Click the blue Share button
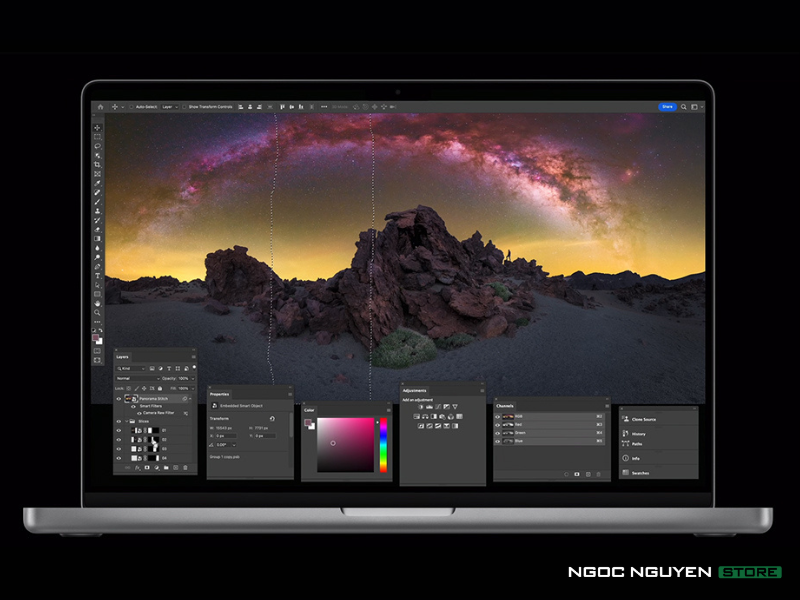Screen dimensions: 800x600 (x=666, y=106)
